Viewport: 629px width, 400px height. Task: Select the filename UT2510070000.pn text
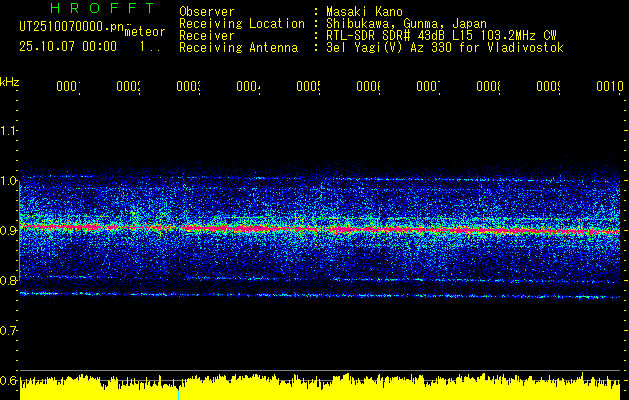click(x=71, y=27)
